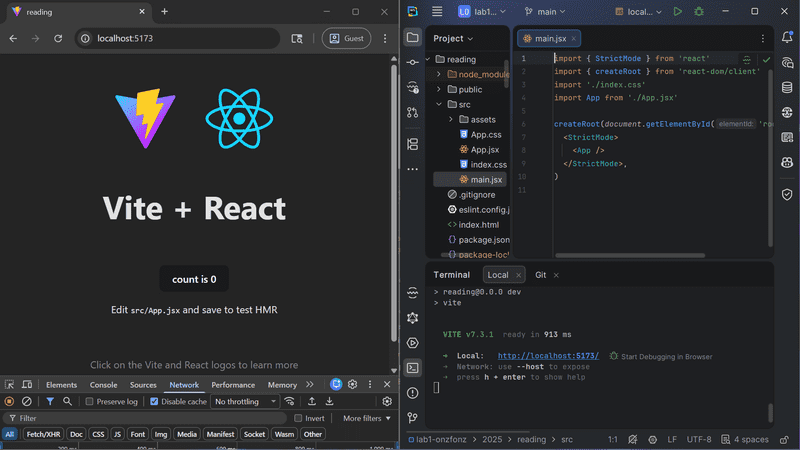Image resolution: width=800 pixels, height=450 pixels.
Task: Select the Img request type filter
Action: pos(161,434)
